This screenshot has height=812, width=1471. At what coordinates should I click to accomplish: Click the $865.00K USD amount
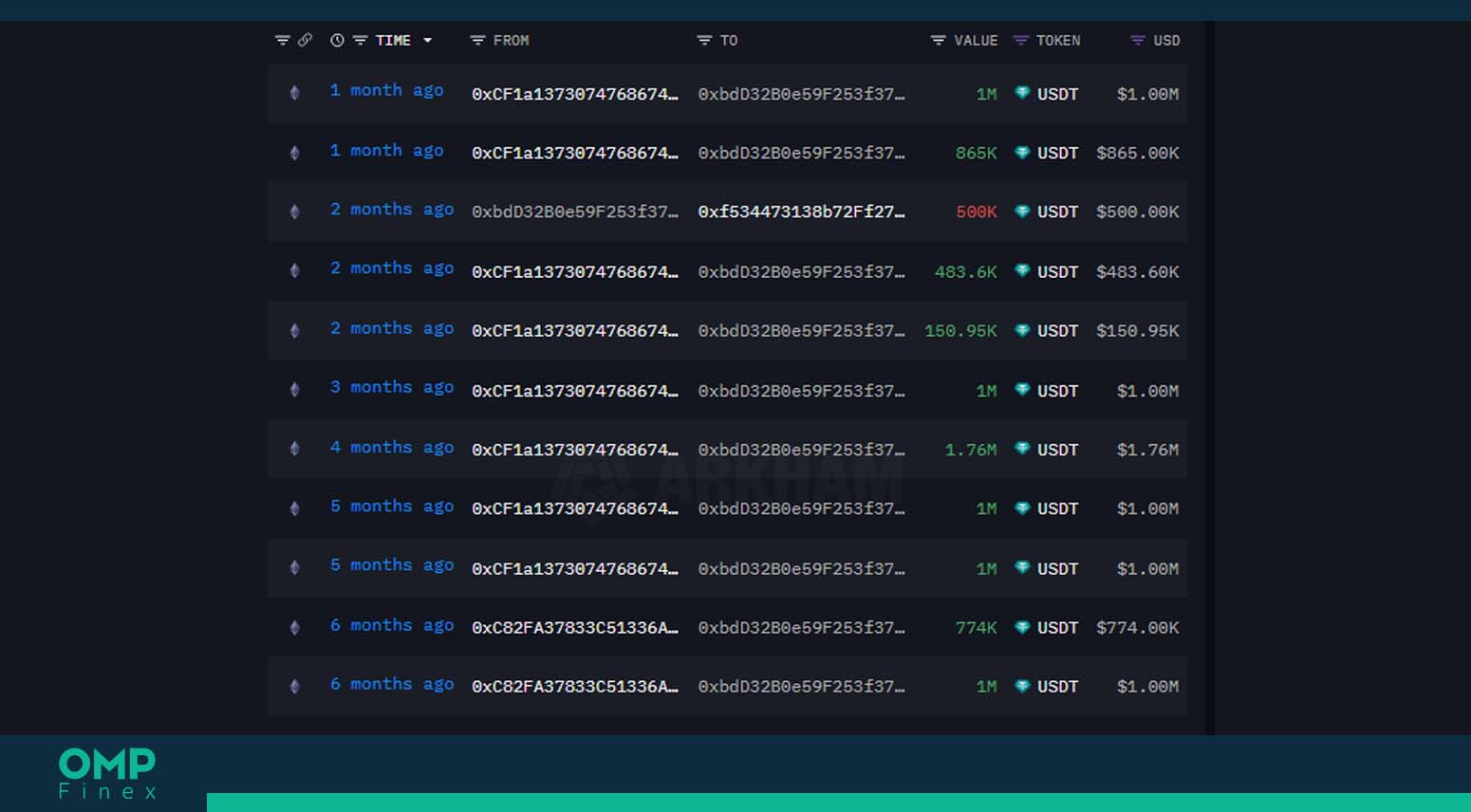pyautogui.click(x=1138, y=153)
